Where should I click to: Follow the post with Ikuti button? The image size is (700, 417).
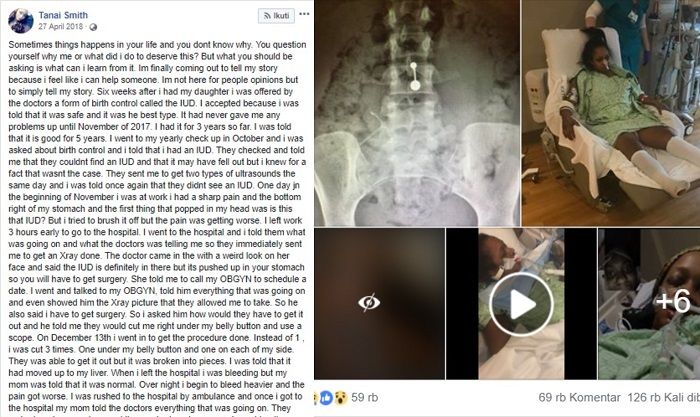pos(276,16)
